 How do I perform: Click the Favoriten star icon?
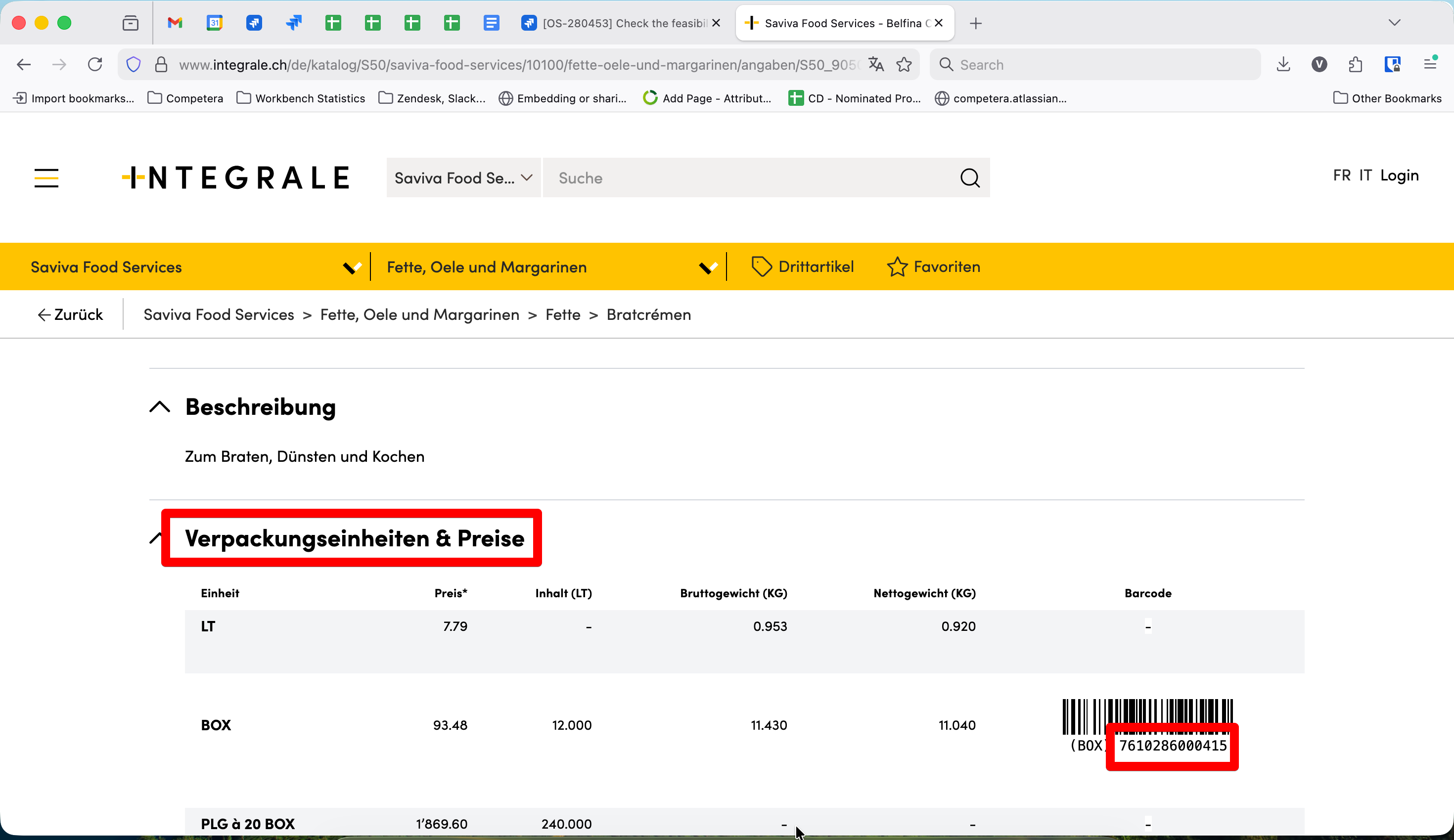point(897,267)
